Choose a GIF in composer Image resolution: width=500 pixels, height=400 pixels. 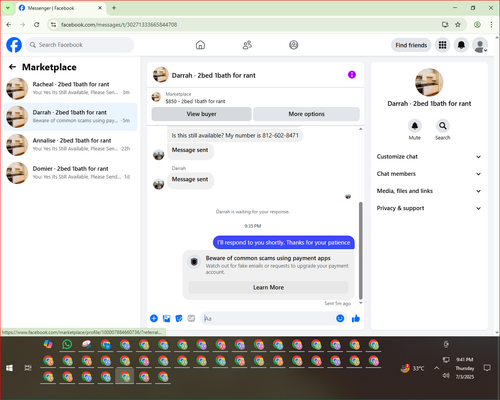tap(191, 318)
